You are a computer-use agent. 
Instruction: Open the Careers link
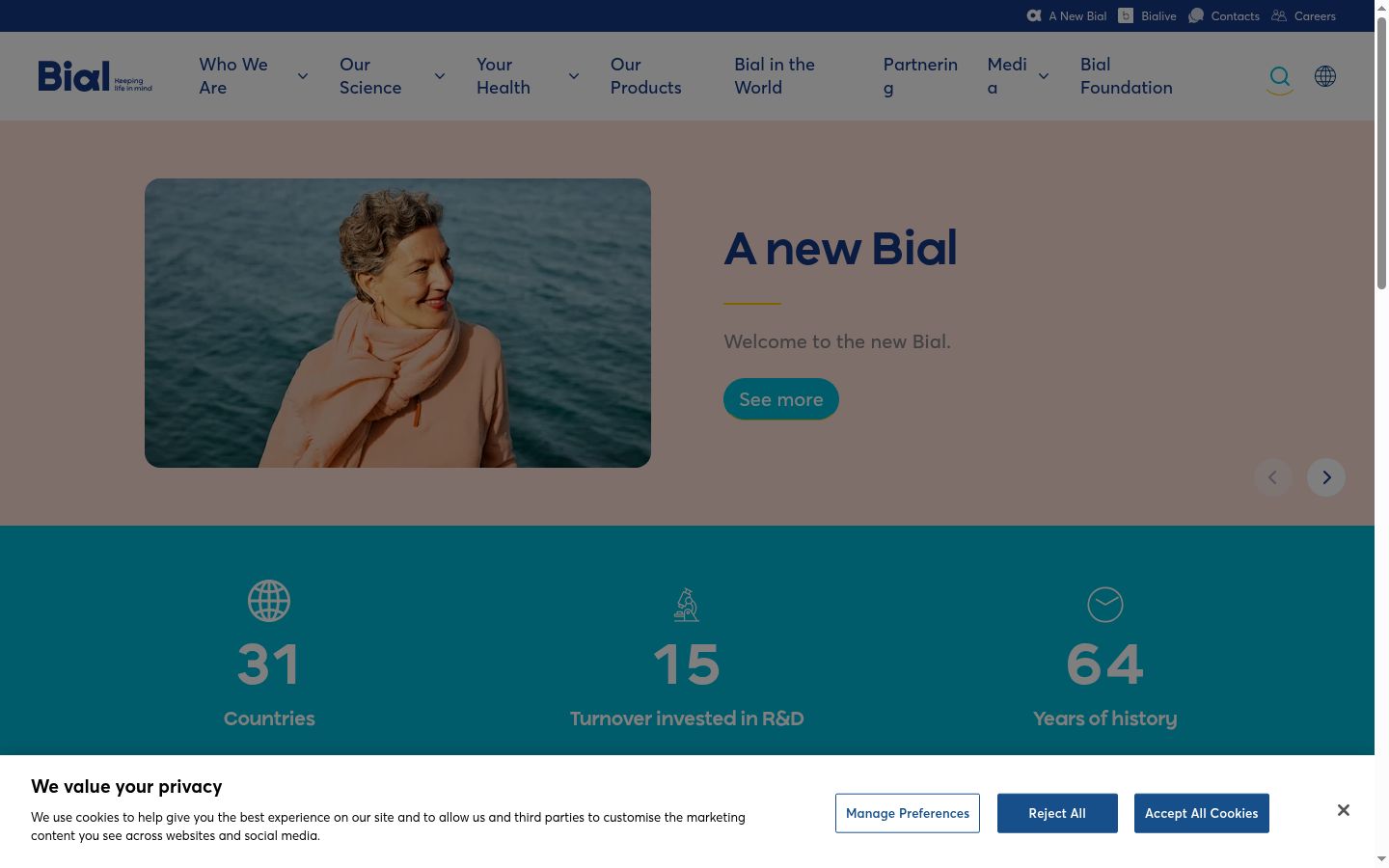(1315, 16)
